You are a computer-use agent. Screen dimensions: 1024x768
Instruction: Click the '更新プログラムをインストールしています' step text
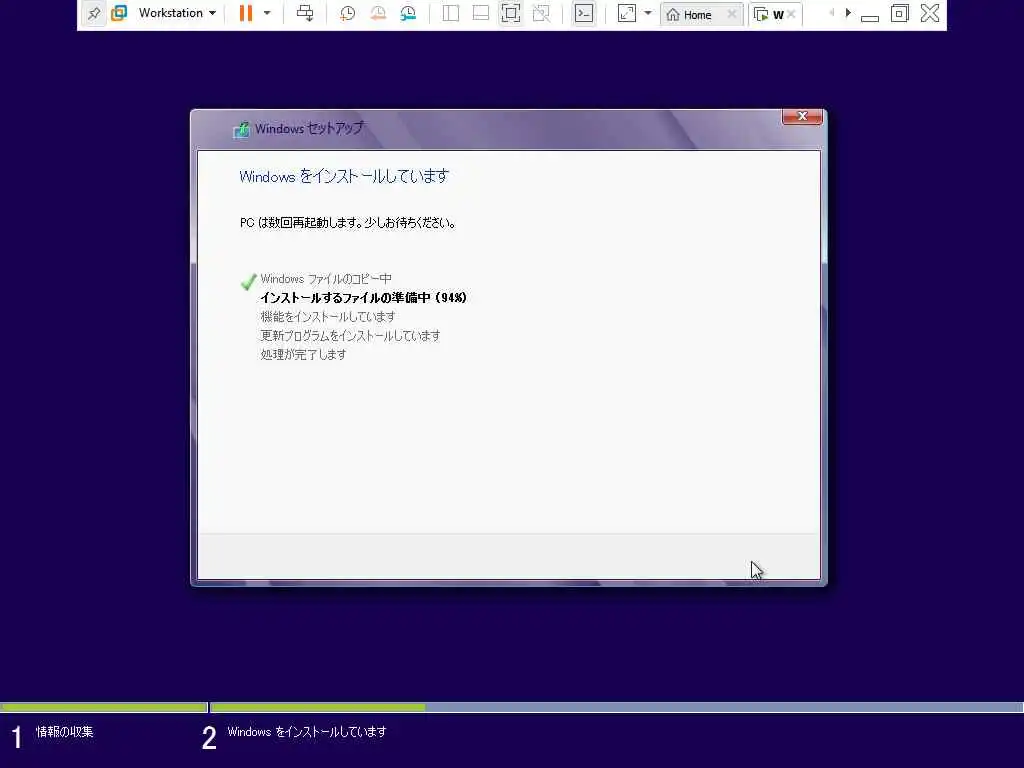(x=350, y=336)
